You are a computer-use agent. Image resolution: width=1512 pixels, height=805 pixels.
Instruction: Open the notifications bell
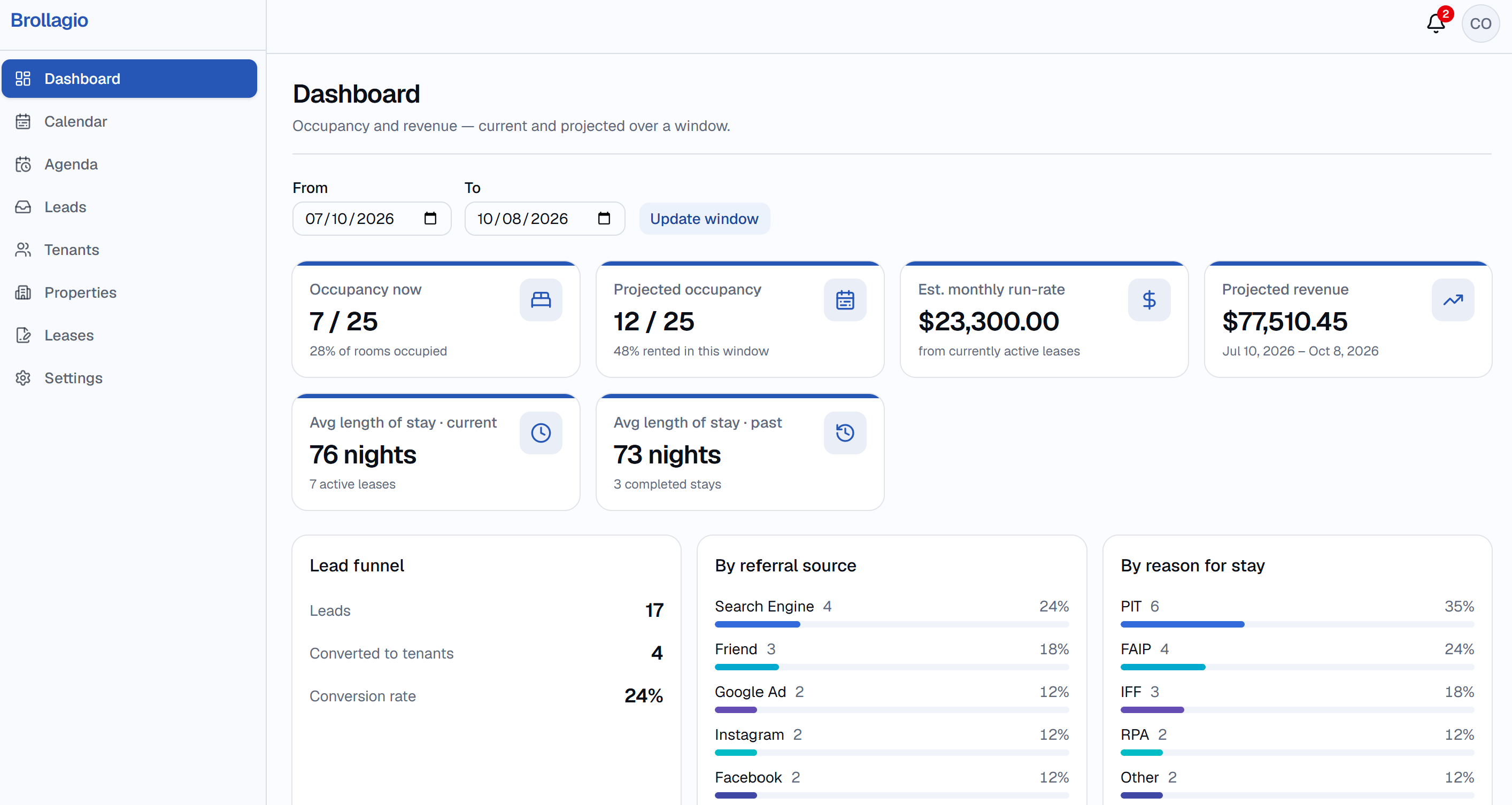tap(1436, 24)
